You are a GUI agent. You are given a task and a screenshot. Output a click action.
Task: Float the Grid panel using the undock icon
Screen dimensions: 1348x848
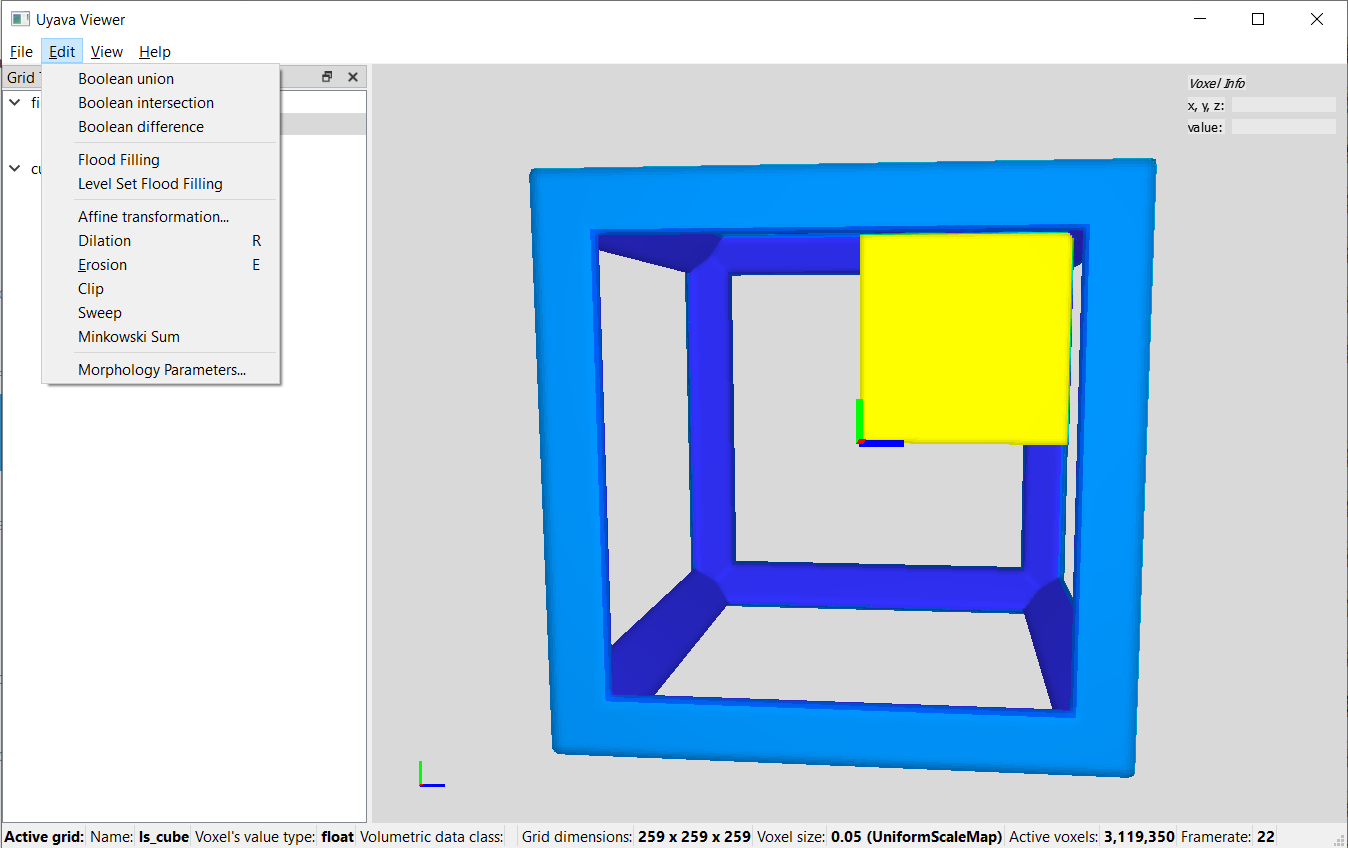(327, 77)
